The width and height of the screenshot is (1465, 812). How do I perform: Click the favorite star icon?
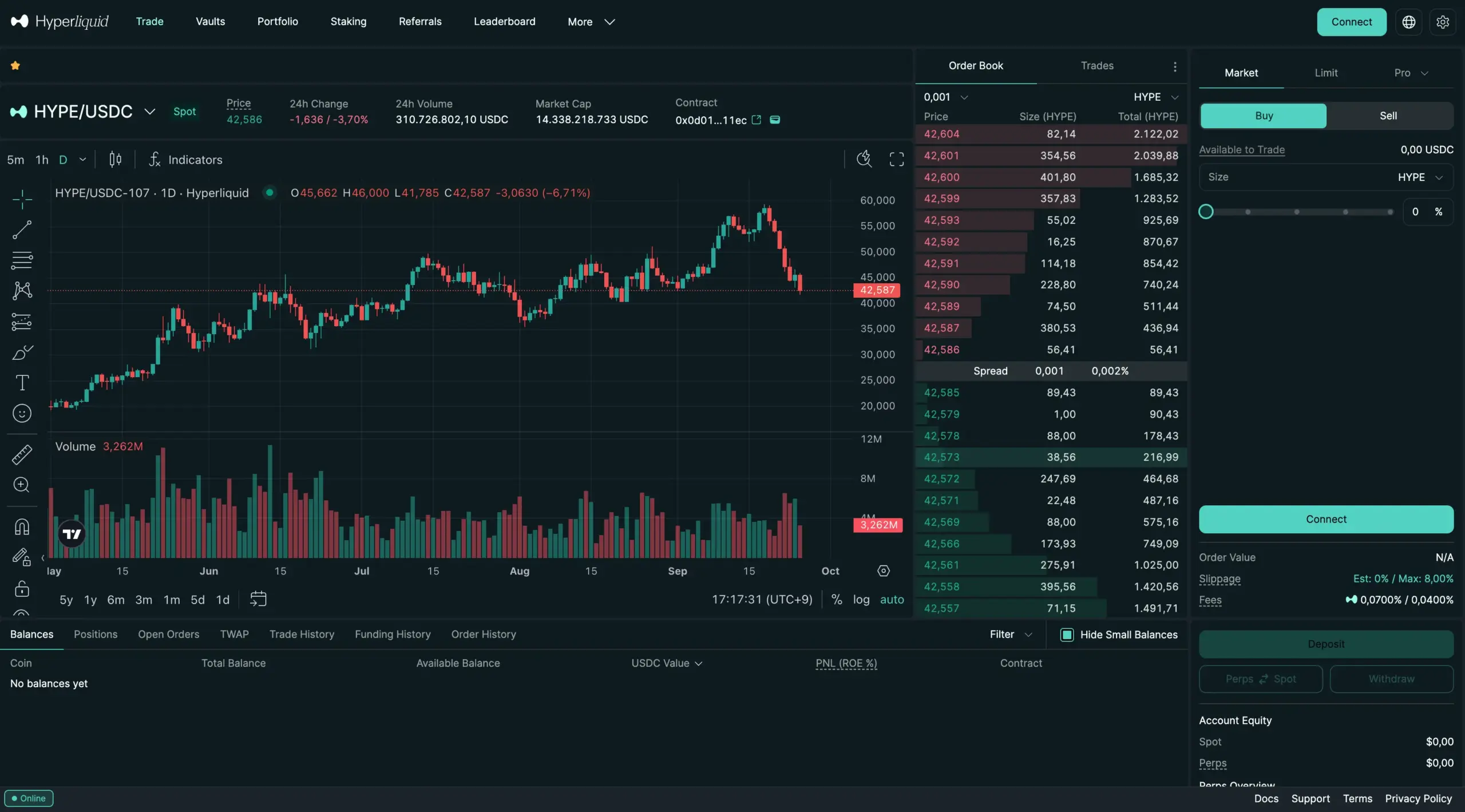click(15, 66)
